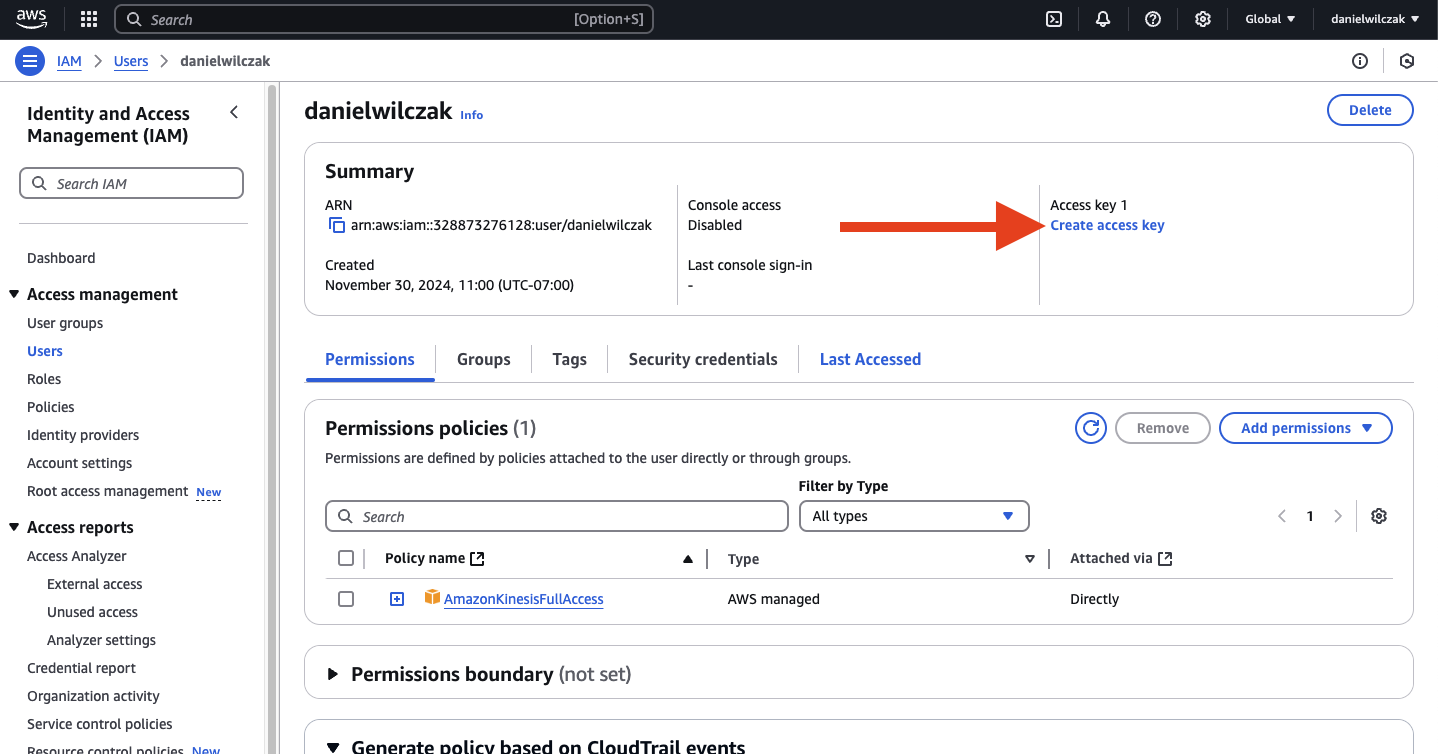This screenshot has height=754, width=1438.
Task: Focus the permissions policies search field
Action: pyautogui.click(x=557, y=516)
